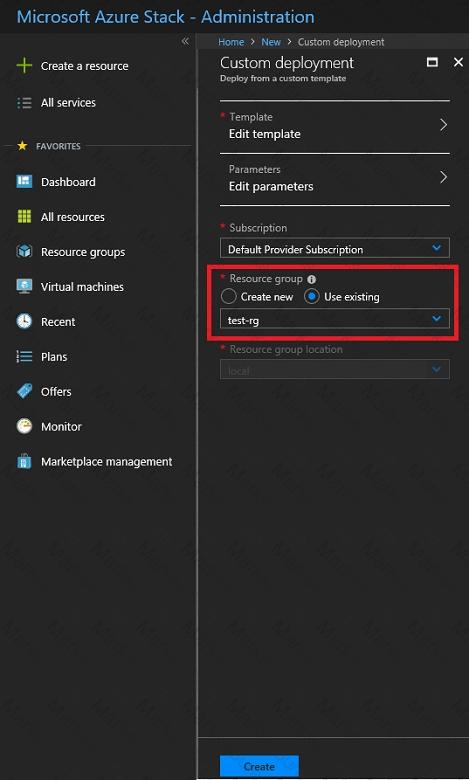Viewport: 469px width, 780px height.
Task: Click the blue Create button
Action: 259,767
